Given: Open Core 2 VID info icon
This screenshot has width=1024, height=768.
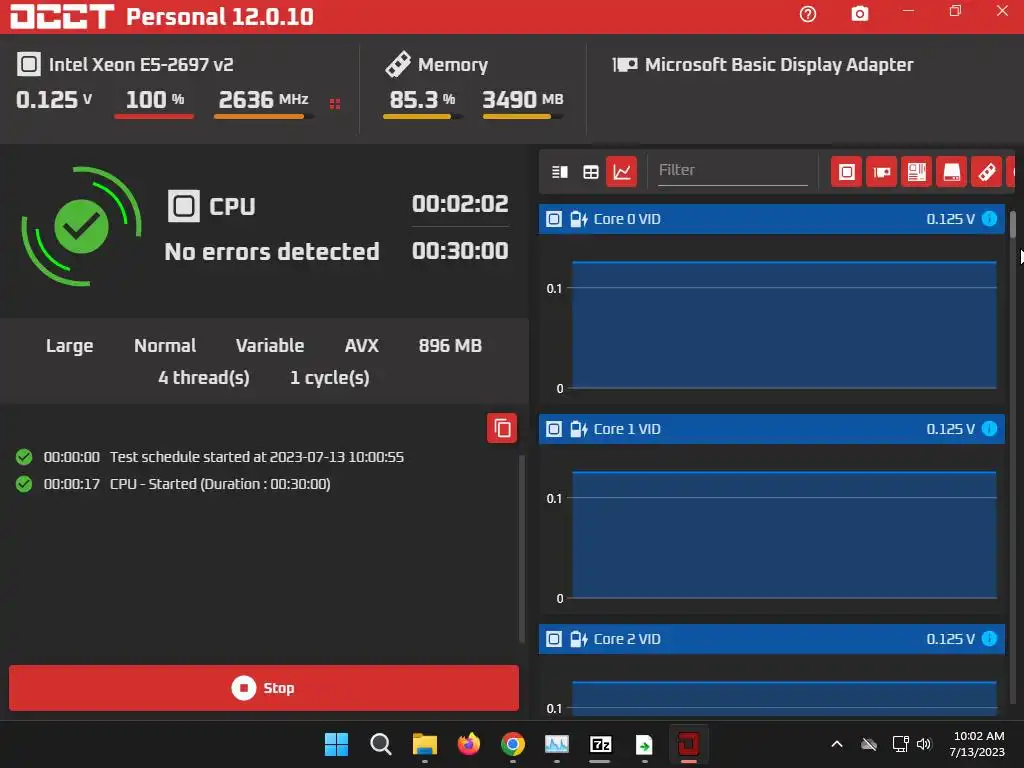Looking at the screenshot, I should click(x=989, y=639).
